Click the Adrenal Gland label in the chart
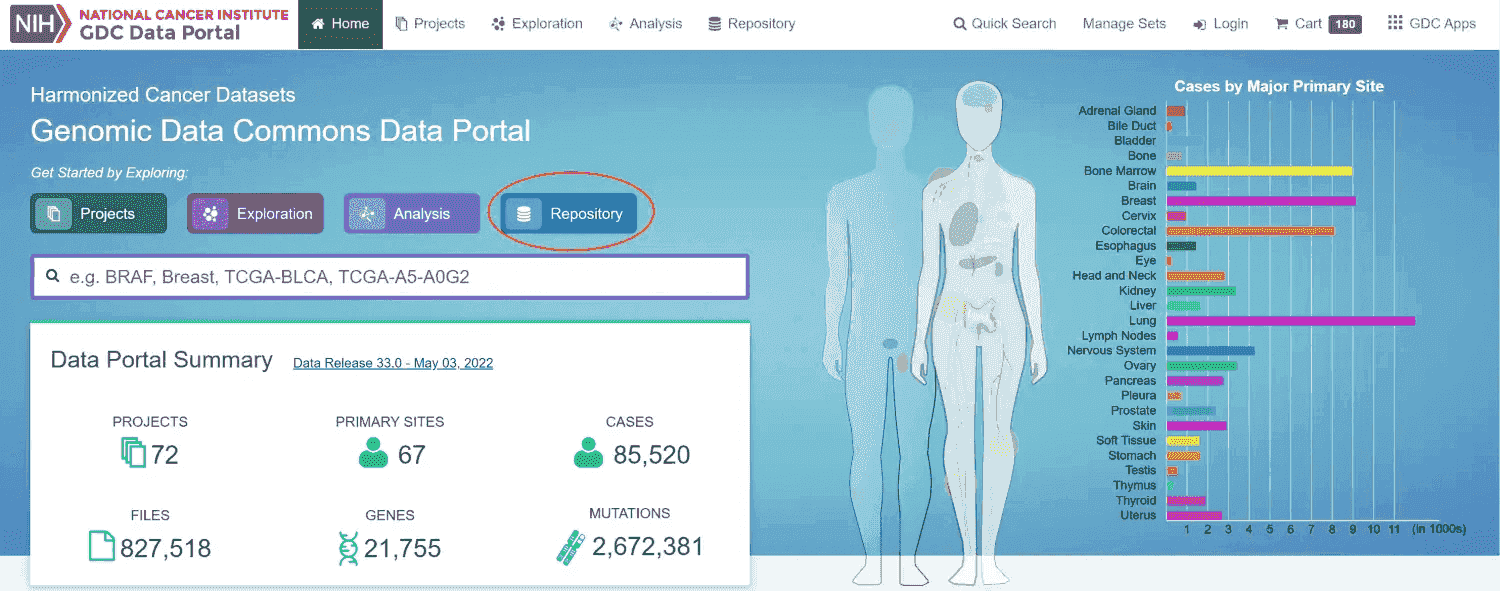 (x=1117, y=111)
